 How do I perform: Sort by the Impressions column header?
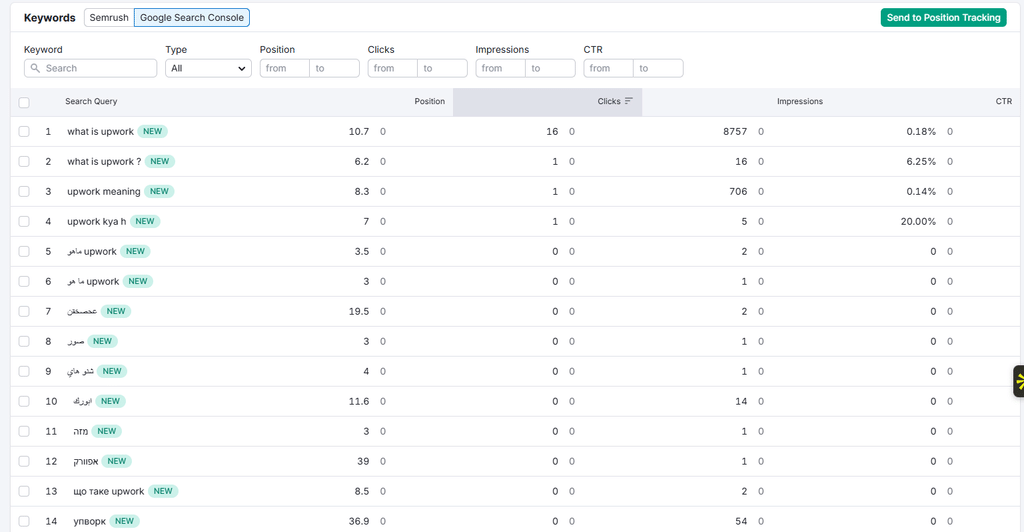click(x=800, y=101)
